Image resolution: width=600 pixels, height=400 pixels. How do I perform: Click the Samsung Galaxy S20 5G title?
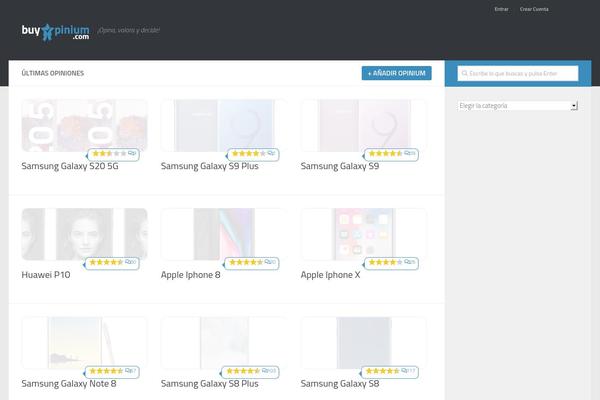point(70,166)
